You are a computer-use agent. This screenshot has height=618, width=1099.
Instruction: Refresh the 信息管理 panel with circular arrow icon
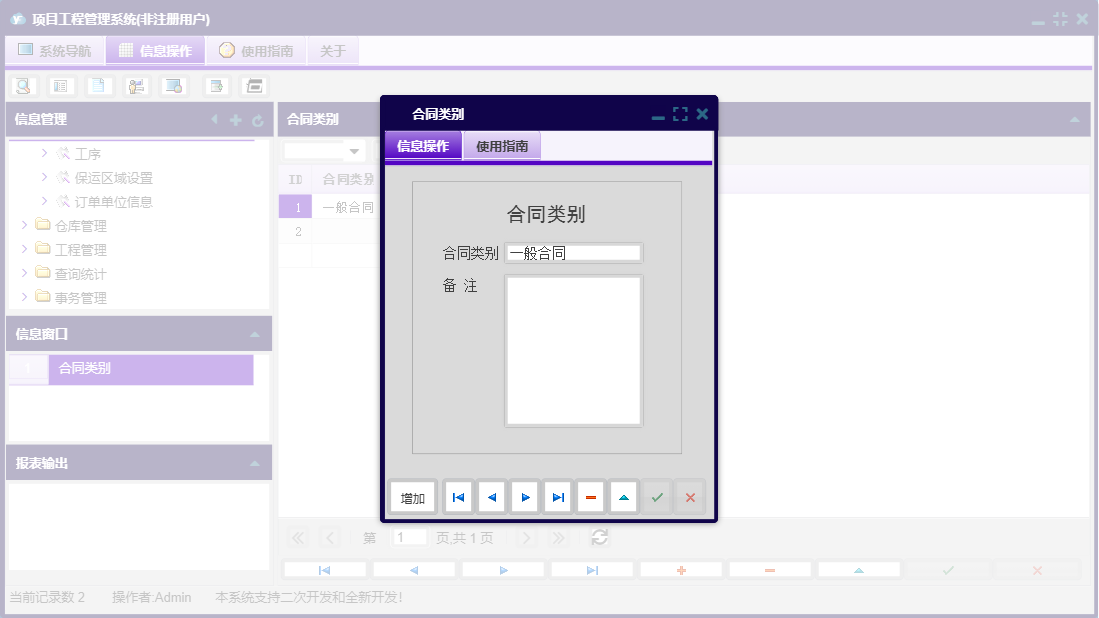256,119
